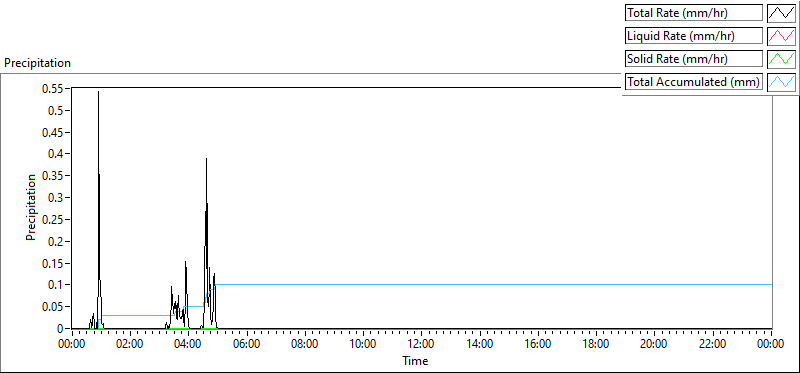Click the green Solid Rate plot icon

pyautogui.click(x=782, y=58)
